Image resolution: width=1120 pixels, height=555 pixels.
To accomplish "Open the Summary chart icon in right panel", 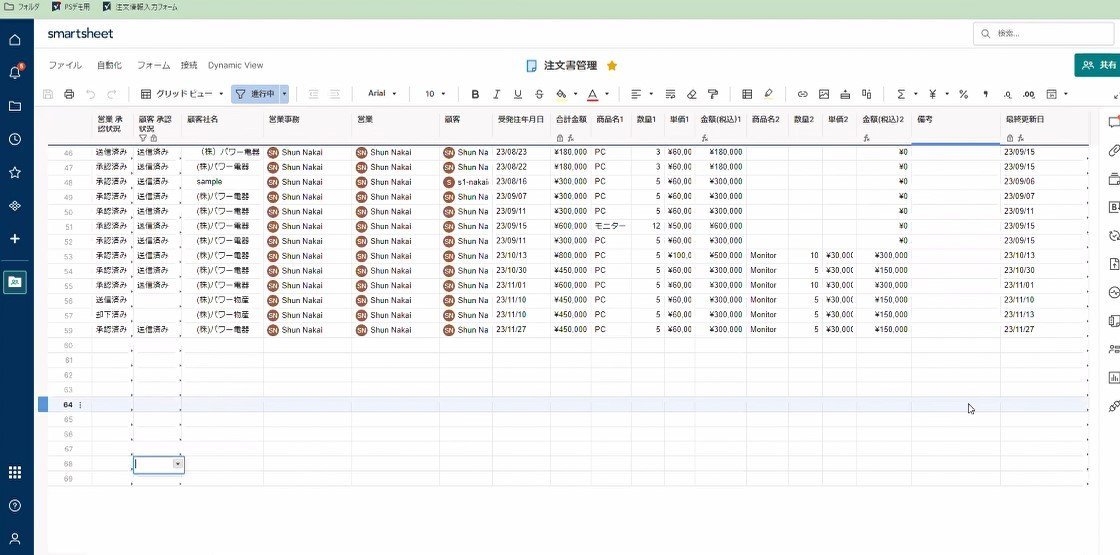I will pyautogui.click(x=1113, y=377).
